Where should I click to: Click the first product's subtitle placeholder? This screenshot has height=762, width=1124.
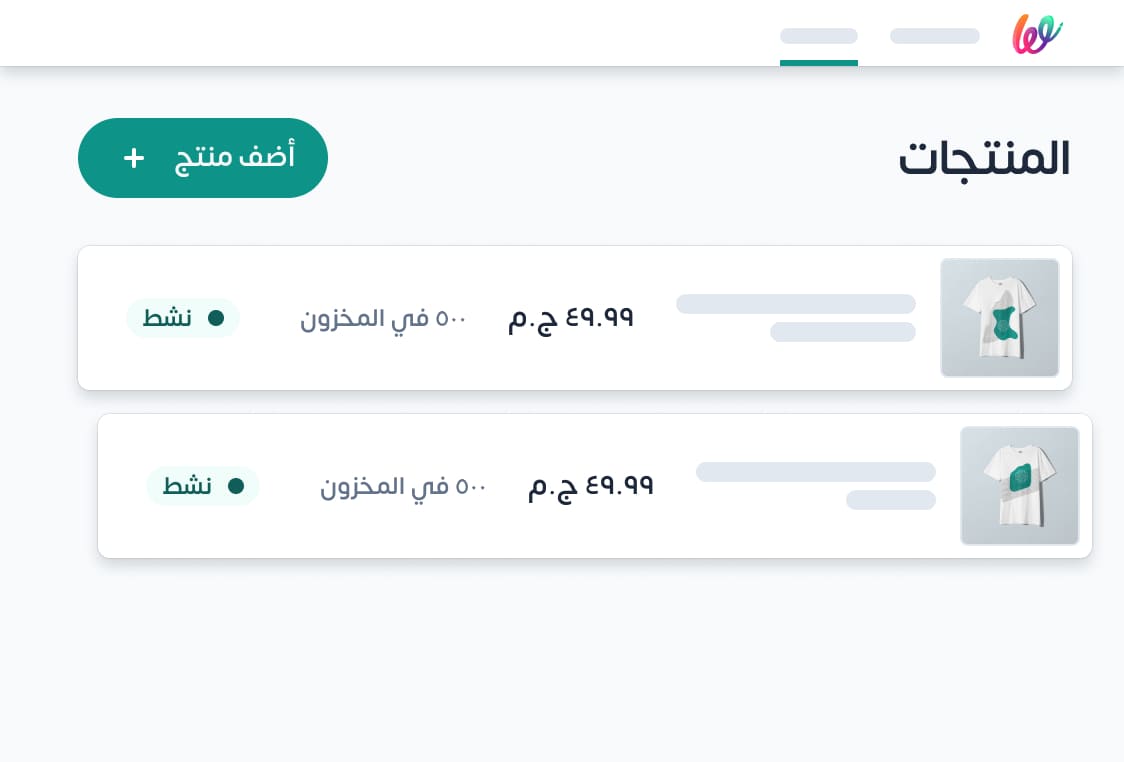coord(843,332)
